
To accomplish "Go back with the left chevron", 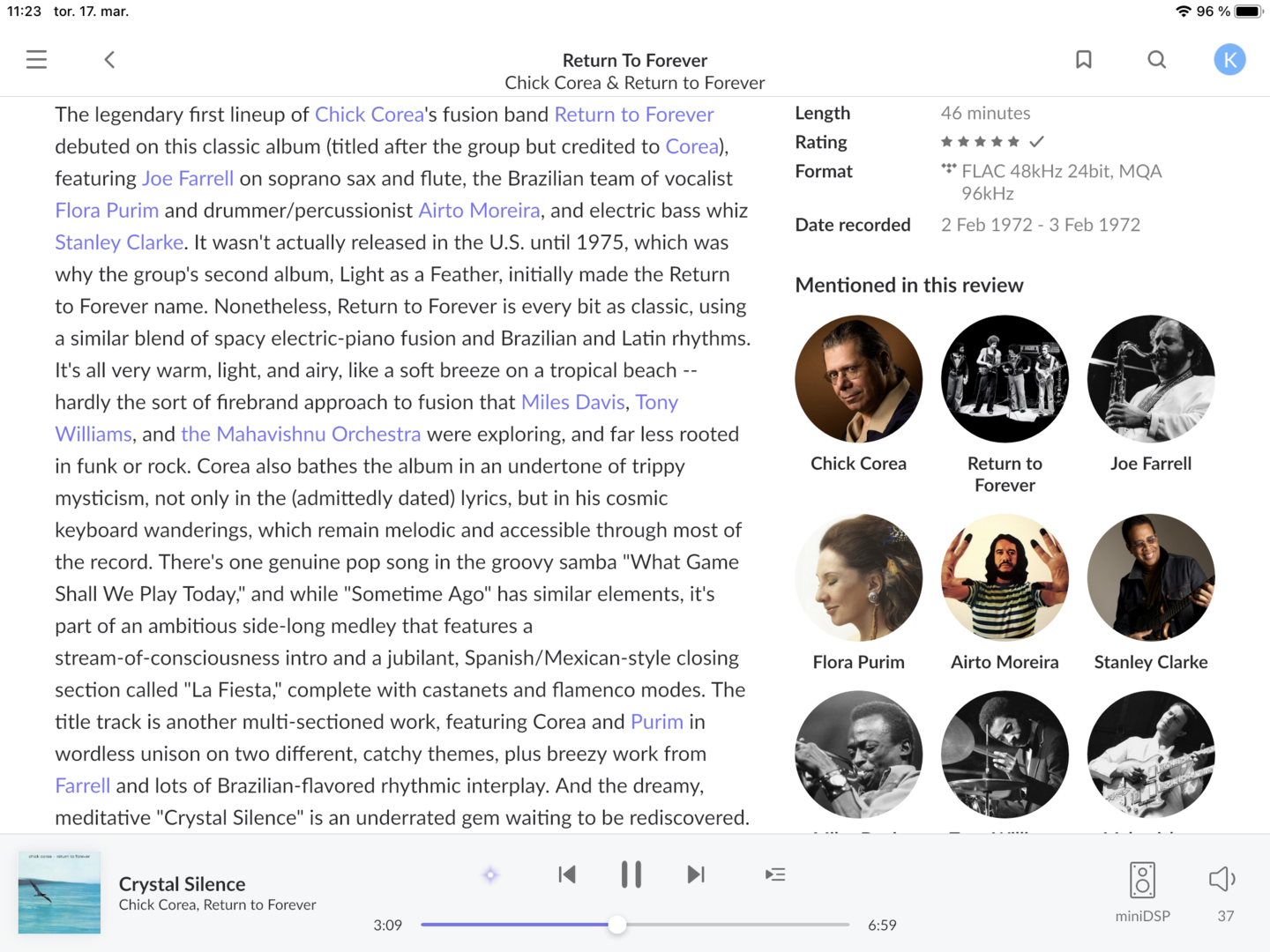I will [x=109, y=59].
